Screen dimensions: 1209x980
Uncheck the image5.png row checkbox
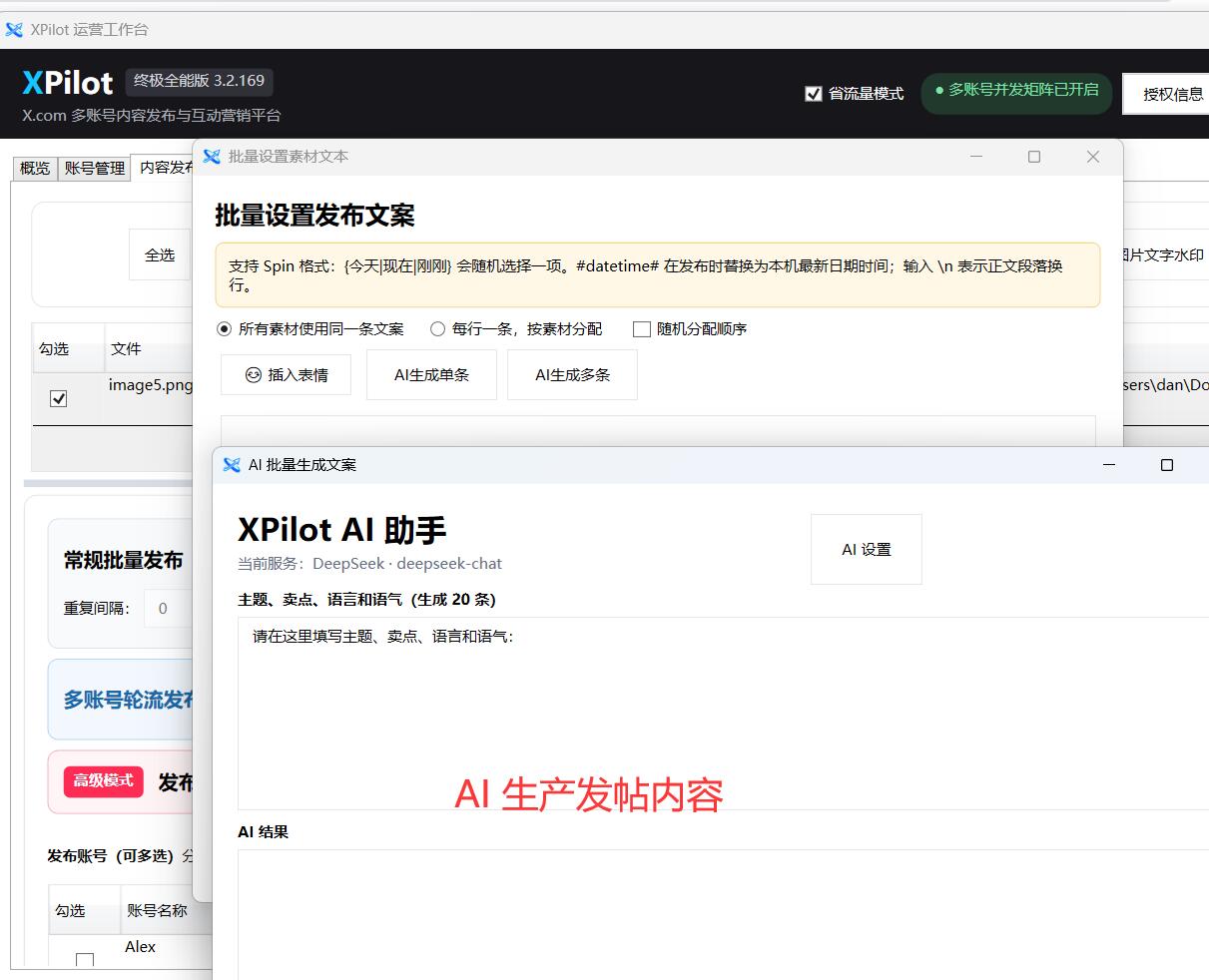[59, 398]
